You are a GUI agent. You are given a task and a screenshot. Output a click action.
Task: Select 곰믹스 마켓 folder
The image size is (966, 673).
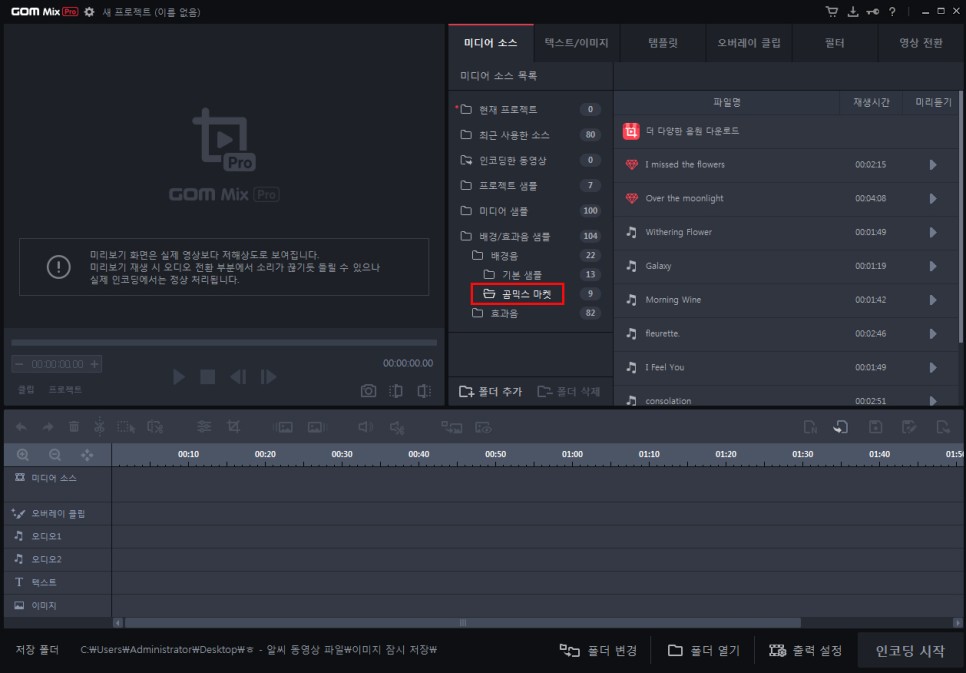point(518,294)
